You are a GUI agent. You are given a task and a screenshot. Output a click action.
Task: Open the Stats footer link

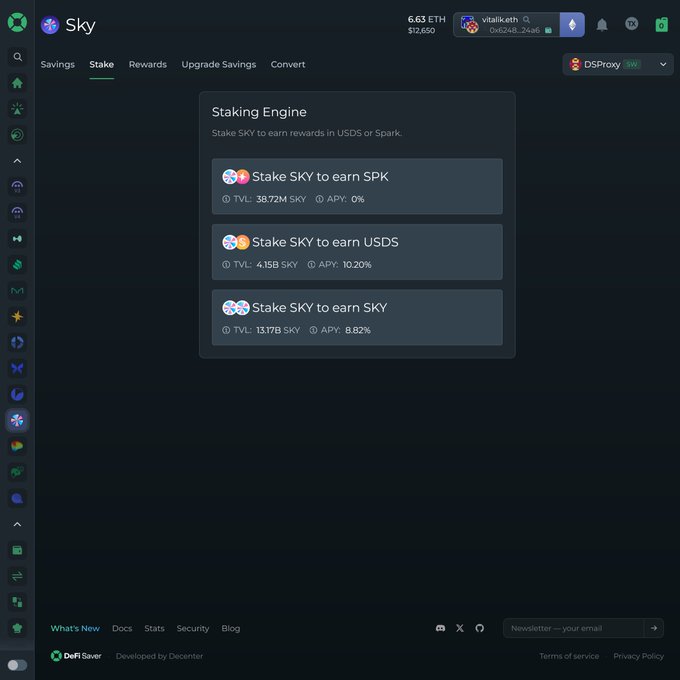pyautogui.click(x=154, y=628)
